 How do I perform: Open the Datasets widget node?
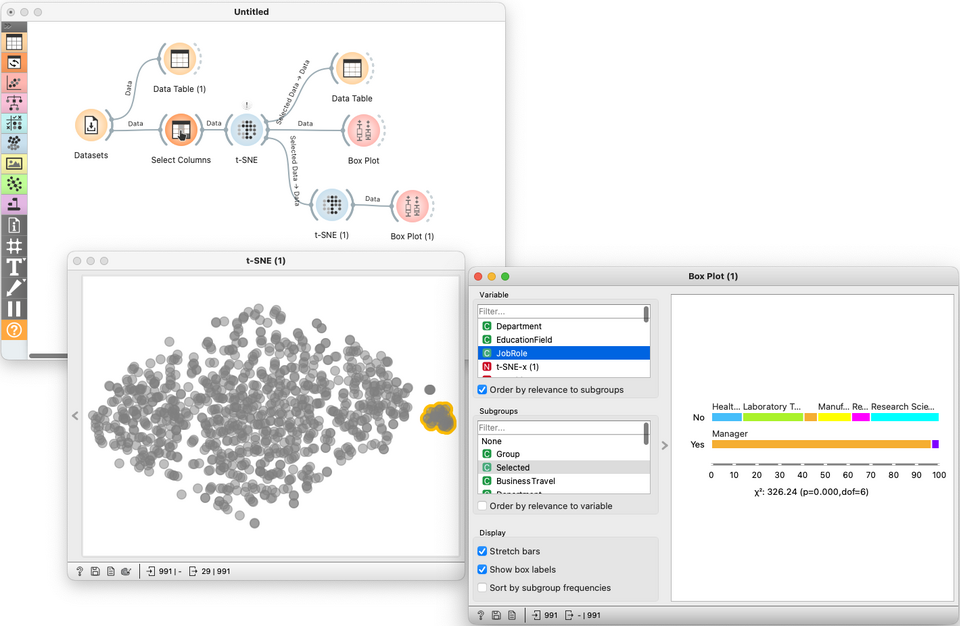91,126
